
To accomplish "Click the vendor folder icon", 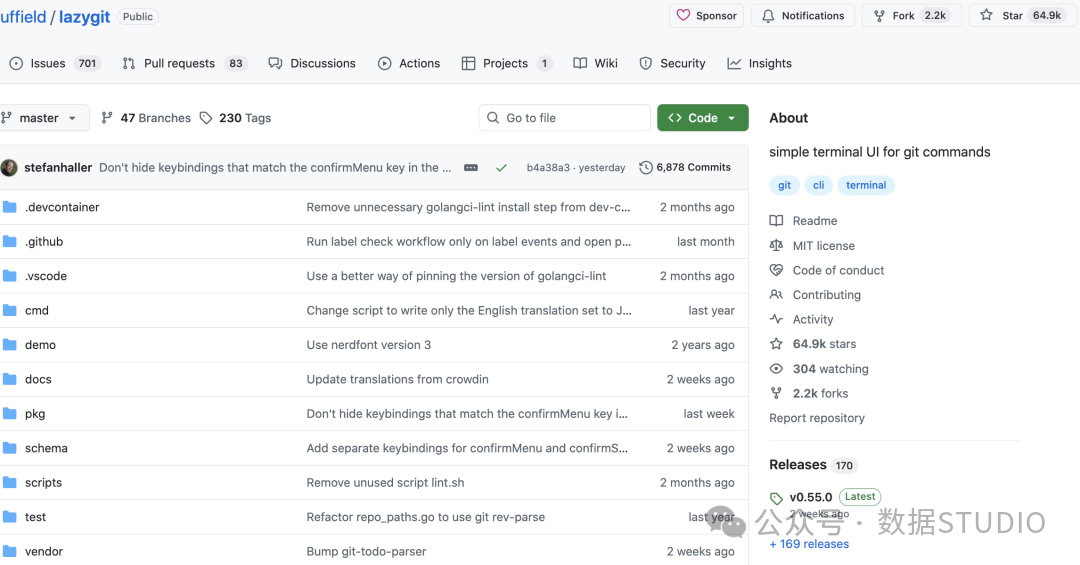I will pos(10,551).
